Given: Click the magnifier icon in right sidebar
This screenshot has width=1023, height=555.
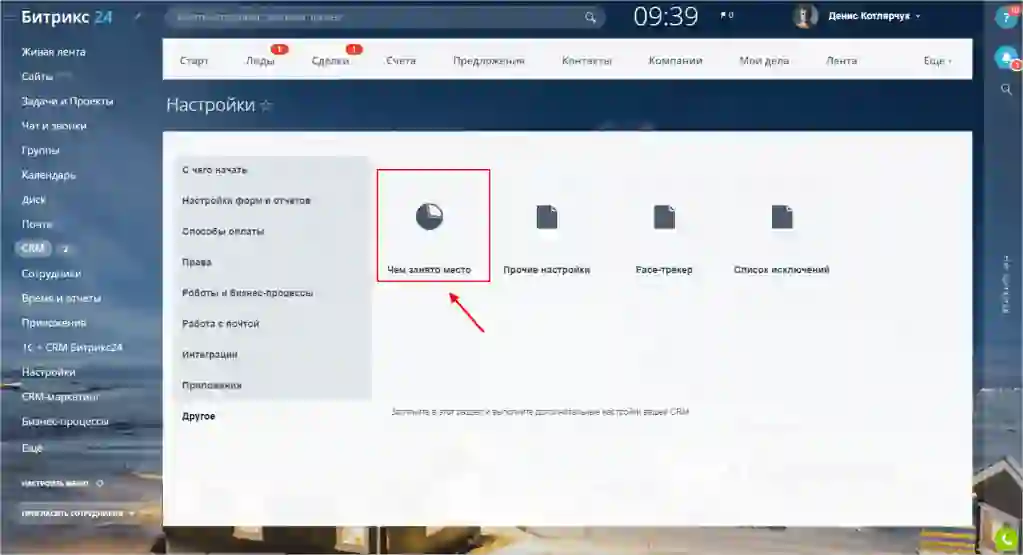Looking at the screenshot, I should pos(1006,89).
